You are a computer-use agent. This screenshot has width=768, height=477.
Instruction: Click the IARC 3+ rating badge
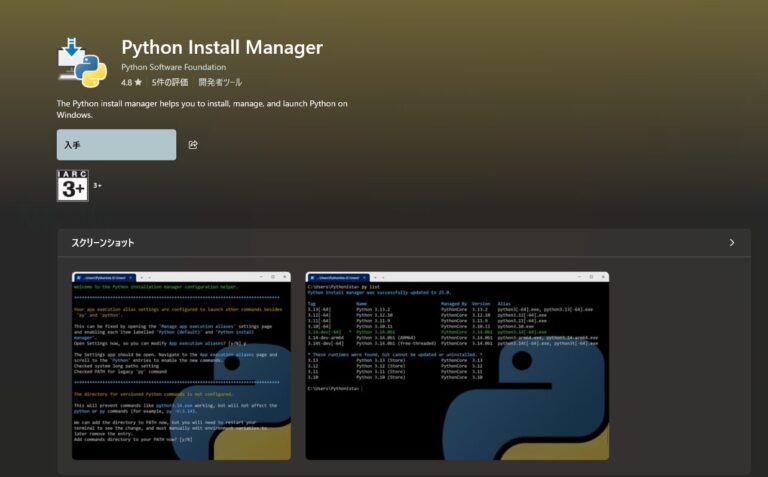click(x=72, y=186)
